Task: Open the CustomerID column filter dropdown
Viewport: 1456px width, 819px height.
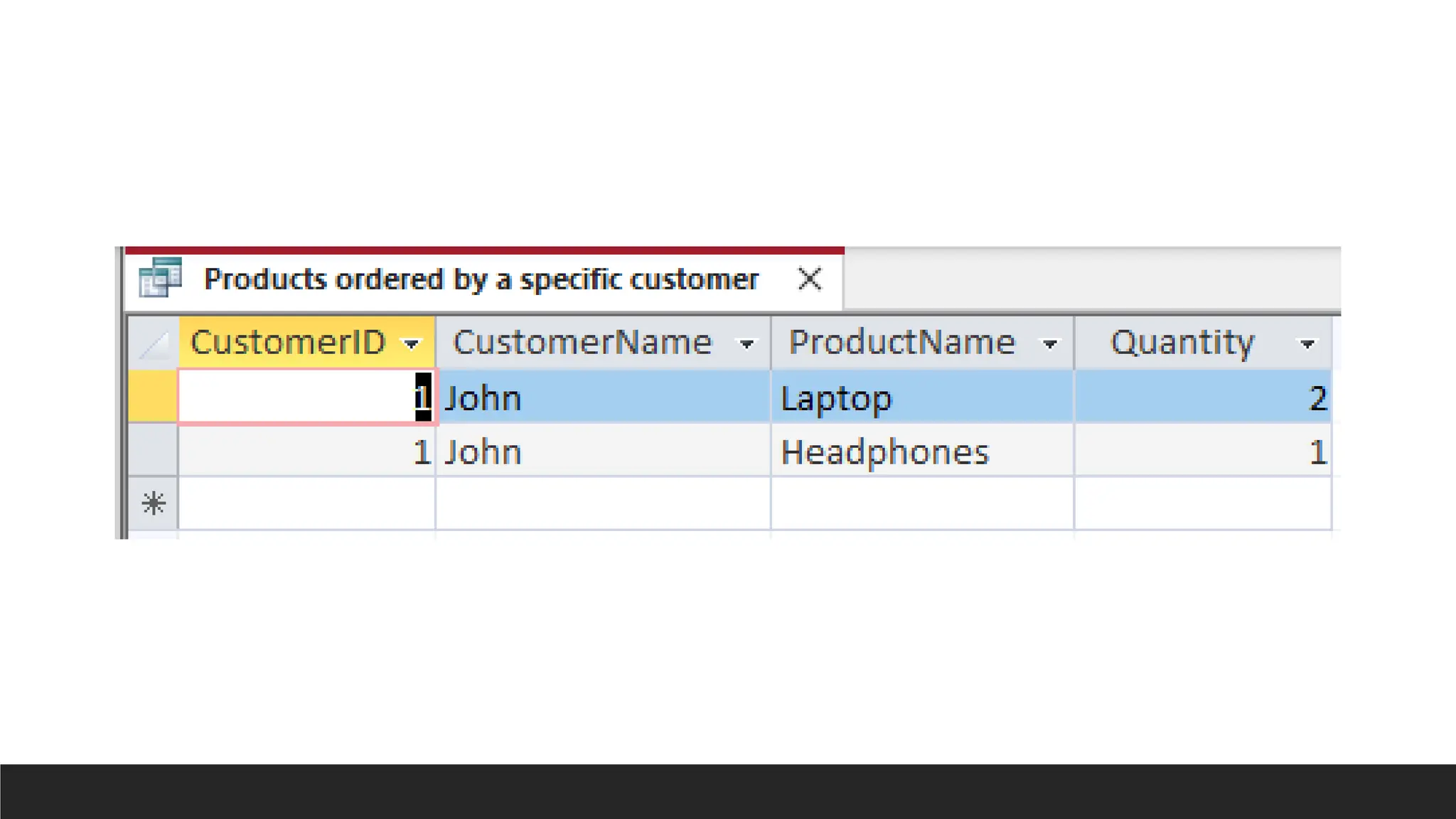Action: [x=412, y=344]
